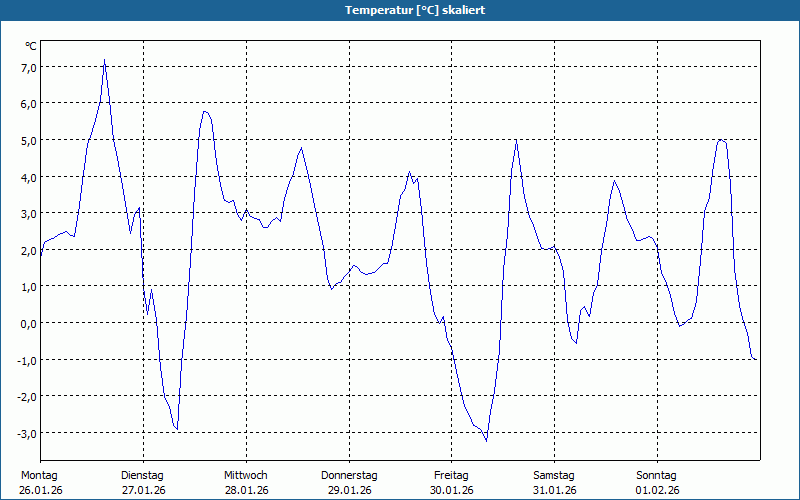This screenshot has width=800, height=500.
Task: Click the Freitag 30.01.26 axis label
Action: (x=452, y=483)
